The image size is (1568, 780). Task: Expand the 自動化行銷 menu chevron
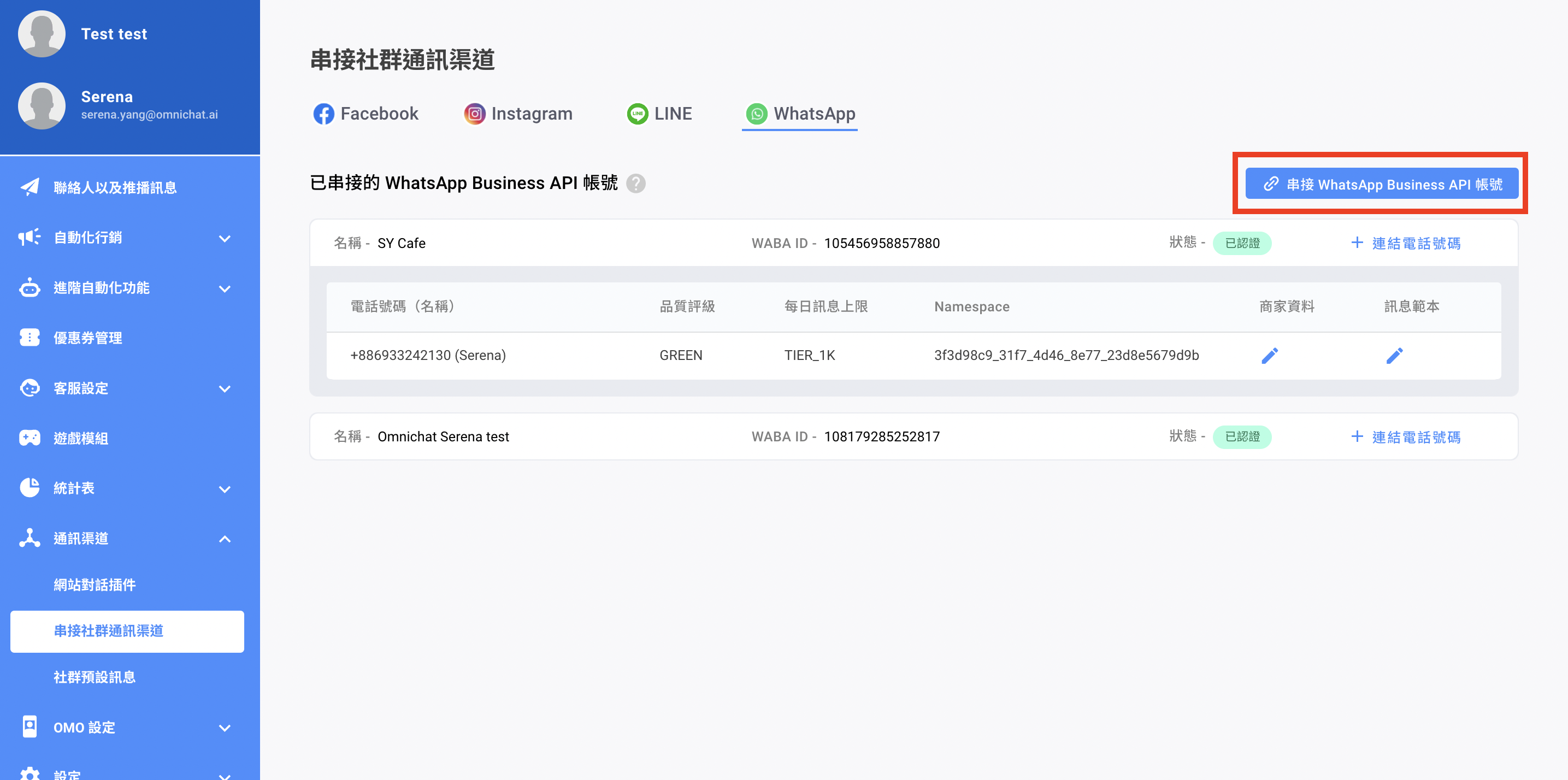click(x=225, y=239)
